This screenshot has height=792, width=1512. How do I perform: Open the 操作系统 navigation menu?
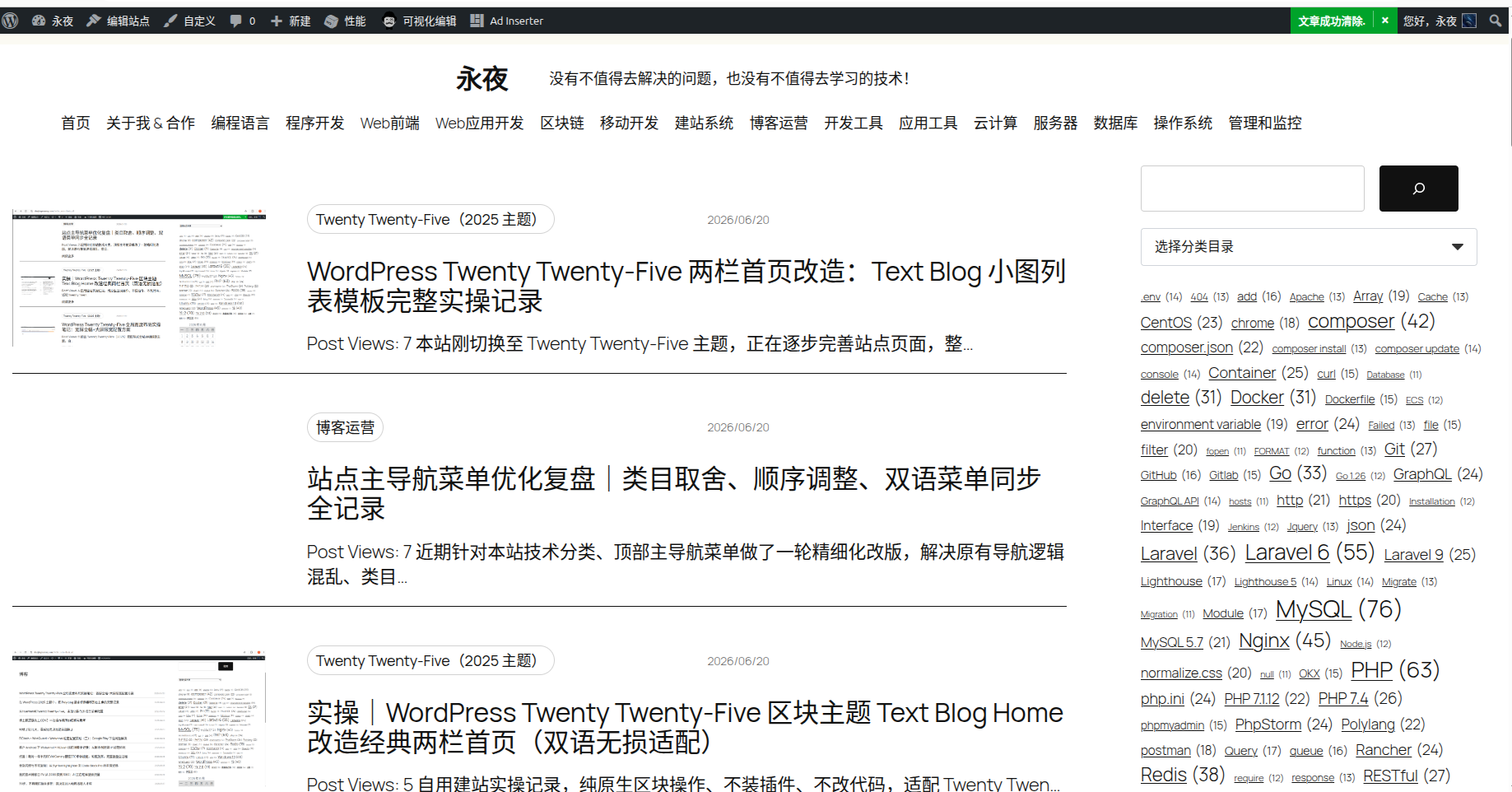pos(1184,123)
